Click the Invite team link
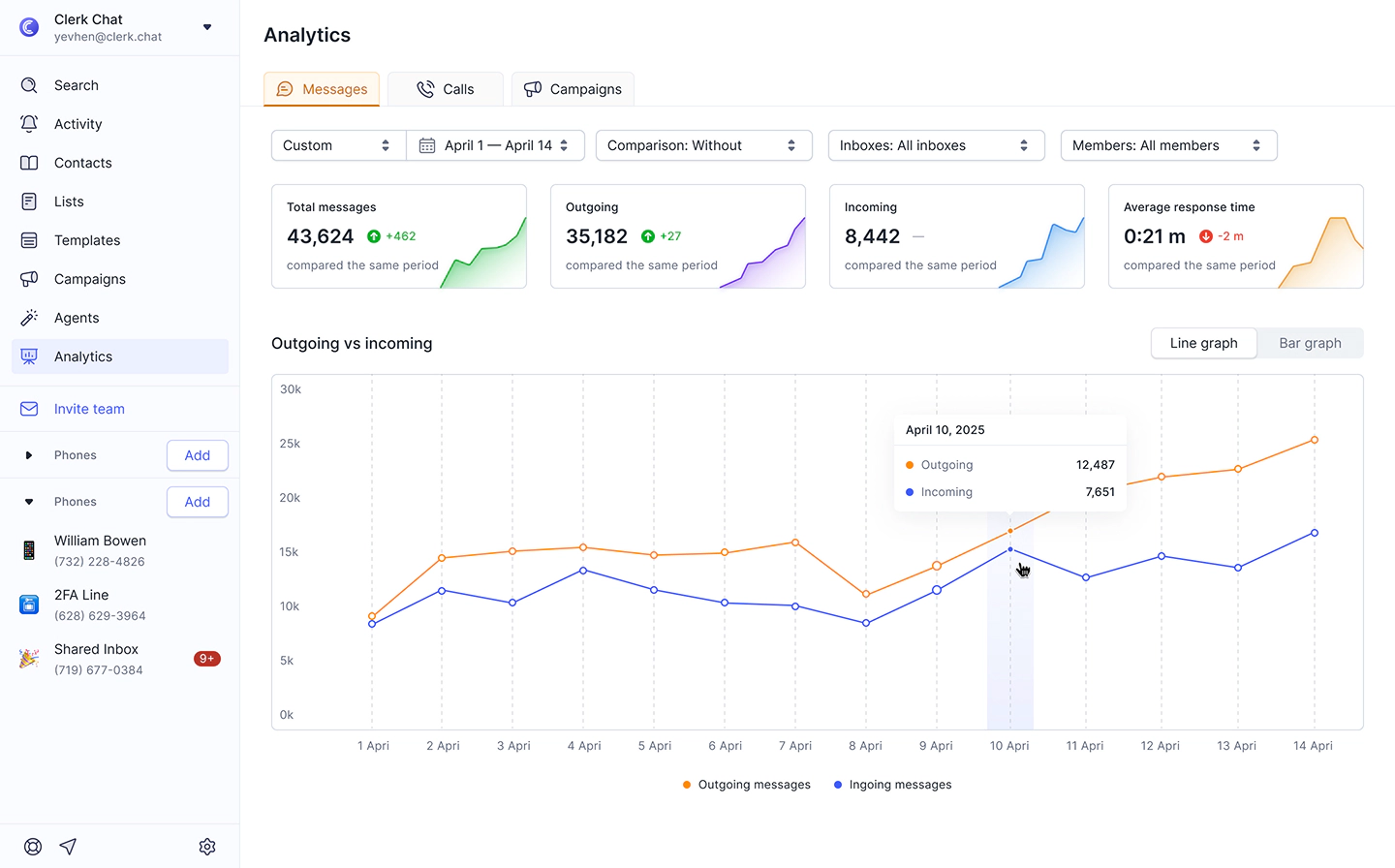Screen dimensions: 1395x868 [x=89, y=409]
